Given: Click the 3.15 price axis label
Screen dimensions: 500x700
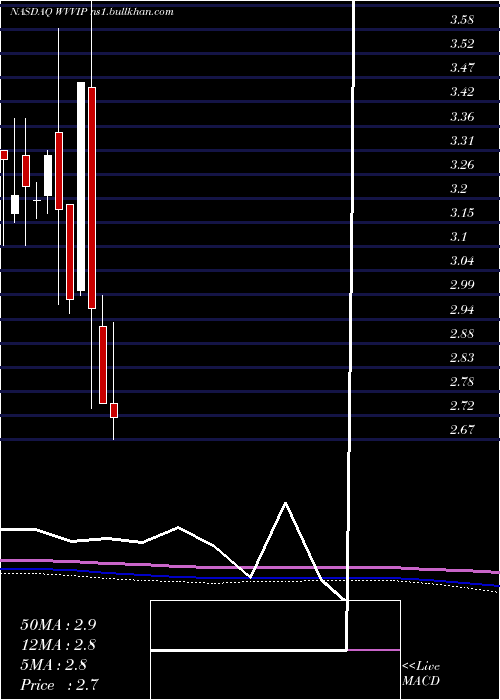Looking at the screenshot, I should pyautogui.click(x=462, y=212).
